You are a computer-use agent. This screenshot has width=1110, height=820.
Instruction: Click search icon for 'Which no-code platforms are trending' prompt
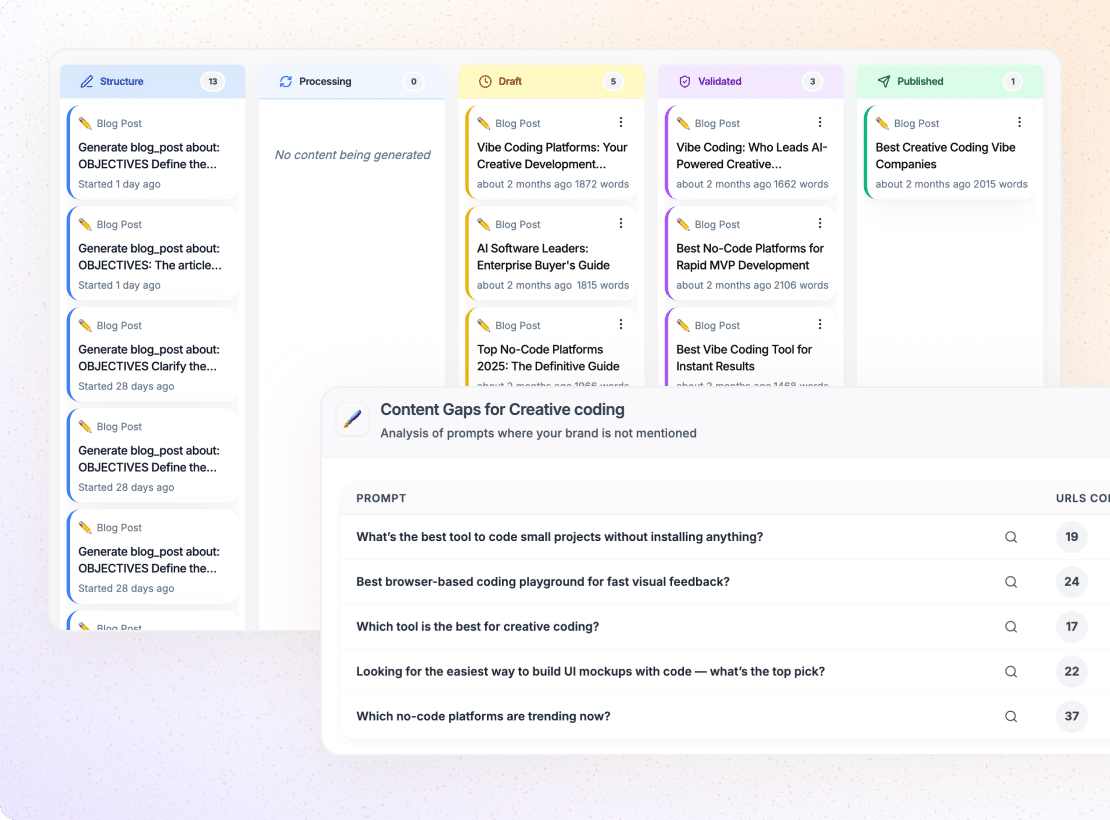pos(1011,716)
